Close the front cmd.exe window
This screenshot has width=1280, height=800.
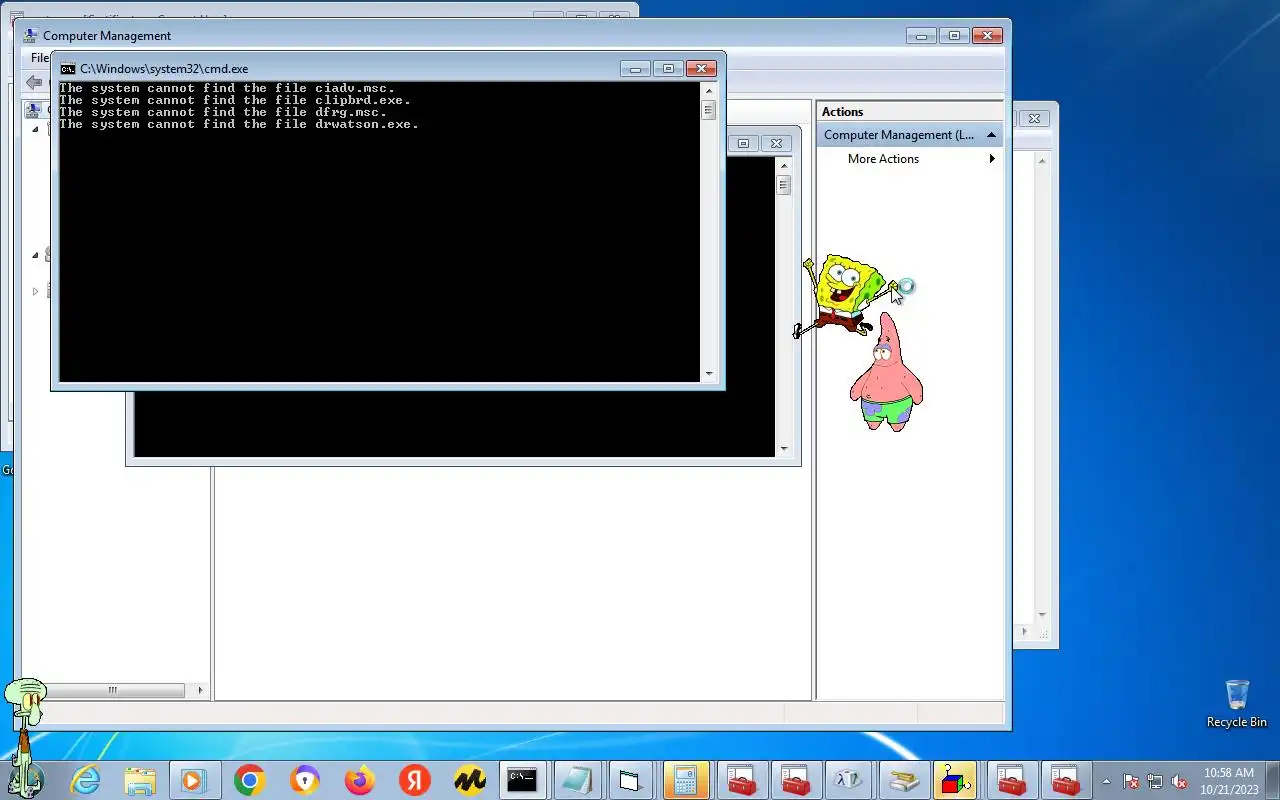(x=702, y=69)
